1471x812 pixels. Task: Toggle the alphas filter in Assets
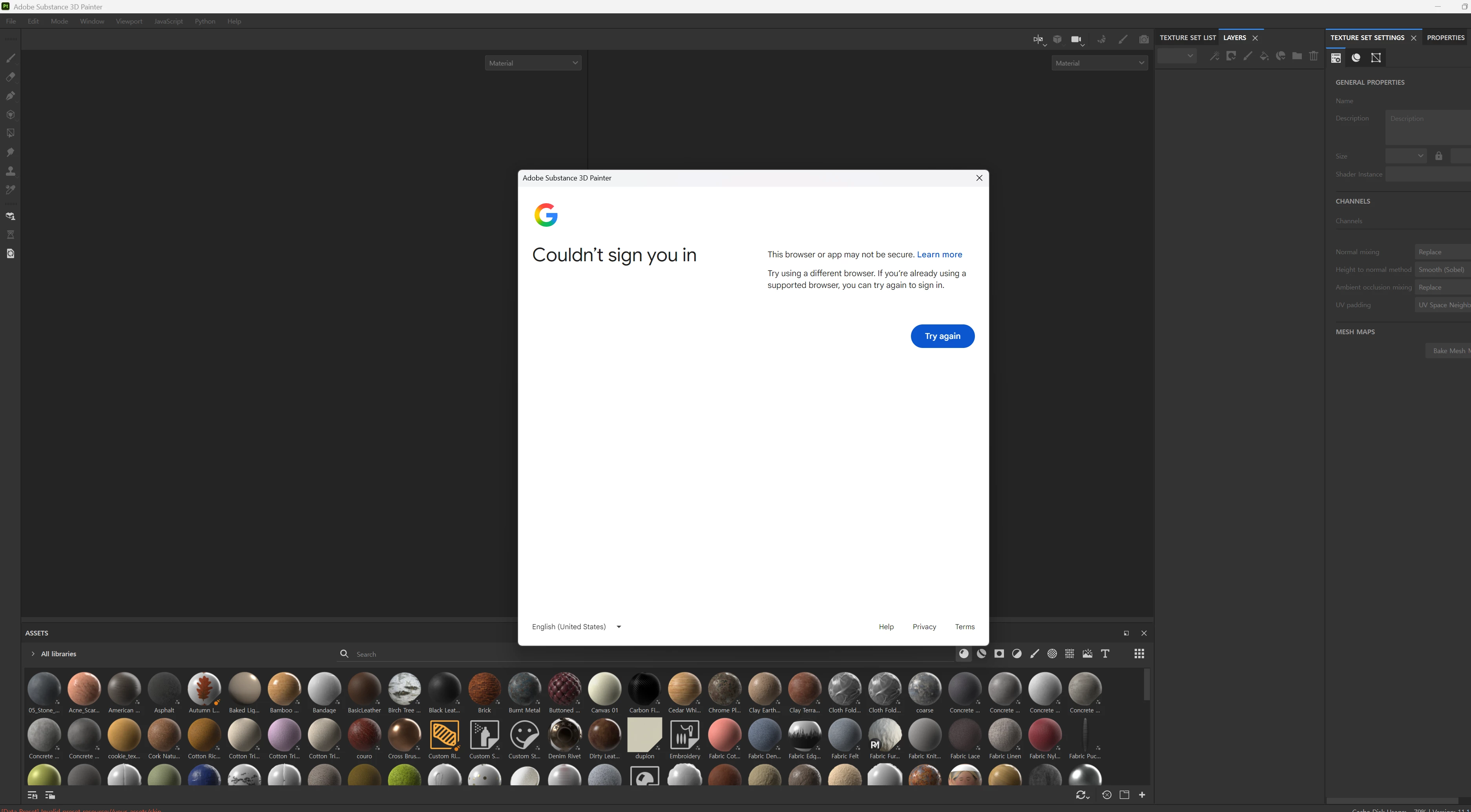click(x=1052, y=654)
